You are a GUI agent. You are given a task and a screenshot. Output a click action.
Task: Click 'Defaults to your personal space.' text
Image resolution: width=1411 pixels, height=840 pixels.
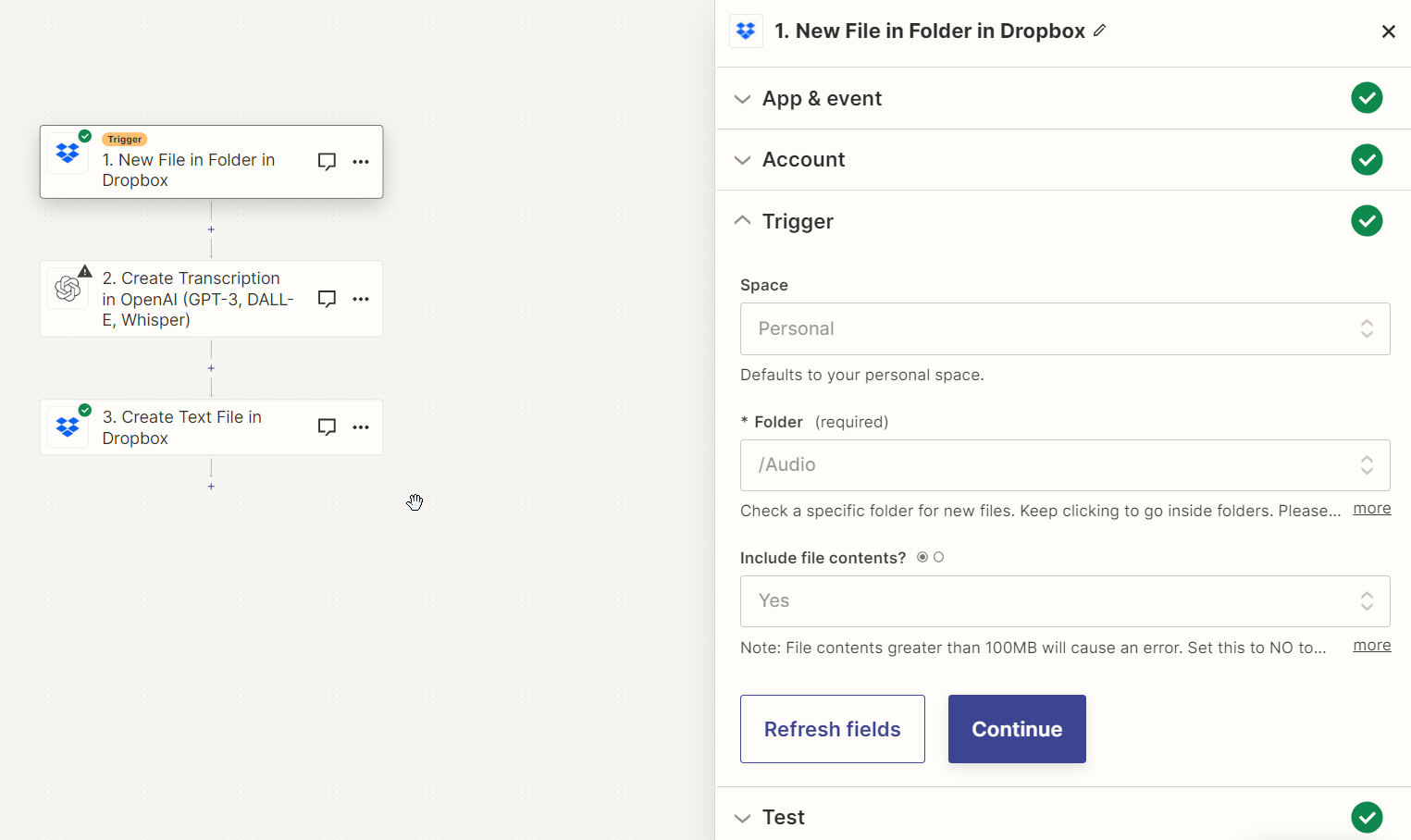(862, 375)
